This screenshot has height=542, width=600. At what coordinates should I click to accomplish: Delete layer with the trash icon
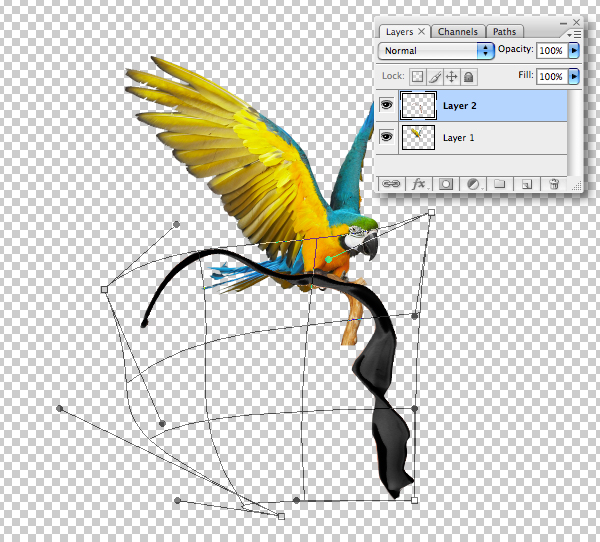click(x=554, y=184)
